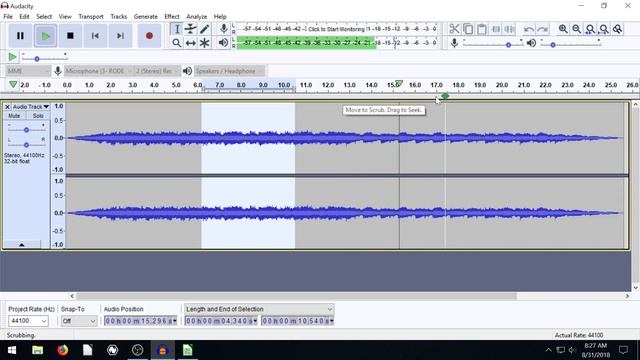
Task: Click the recording volume slider
Action: tap(493, 44)
